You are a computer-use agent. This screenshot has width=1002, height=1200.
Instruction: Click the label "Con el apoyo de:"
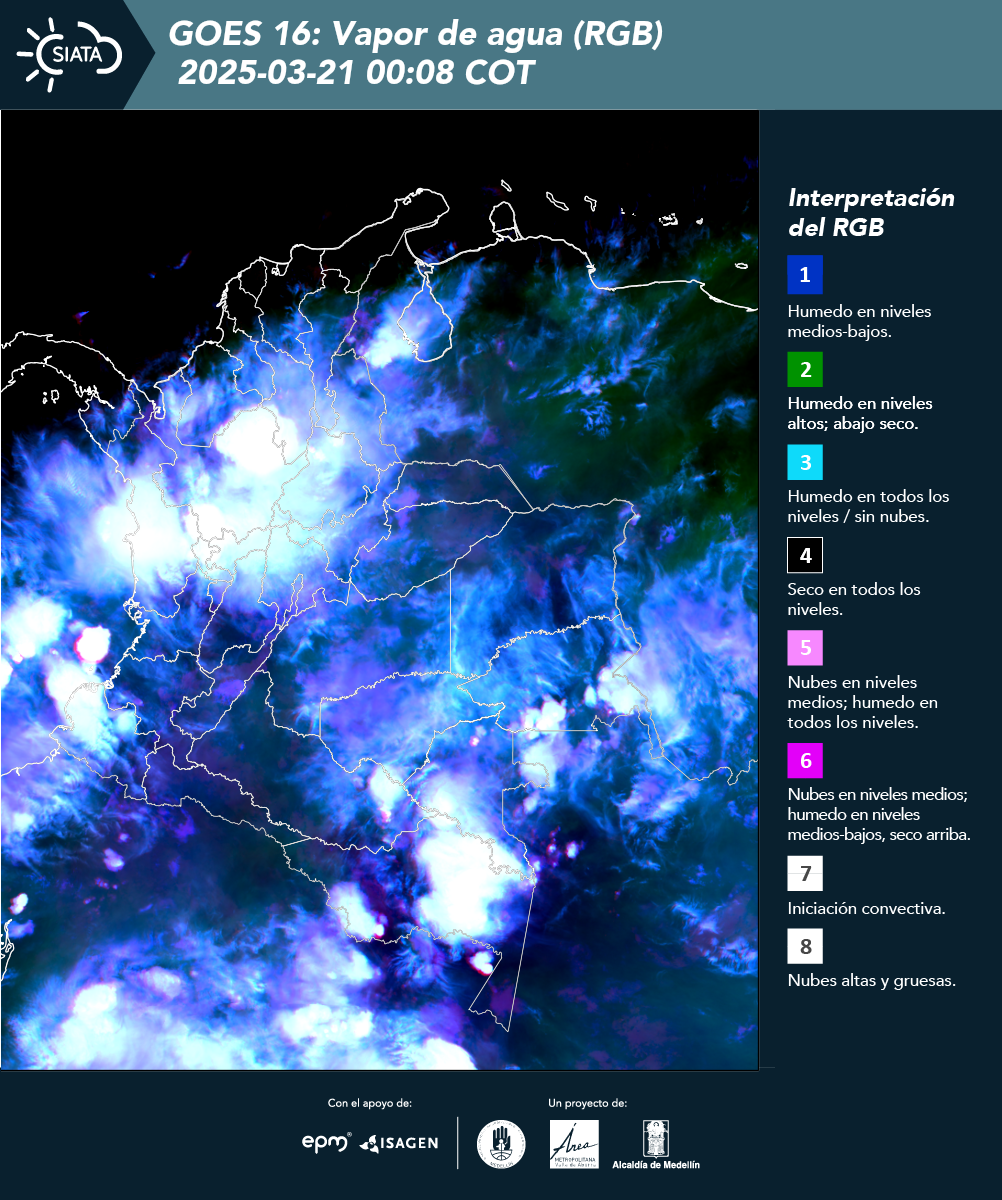[370, 1103]
